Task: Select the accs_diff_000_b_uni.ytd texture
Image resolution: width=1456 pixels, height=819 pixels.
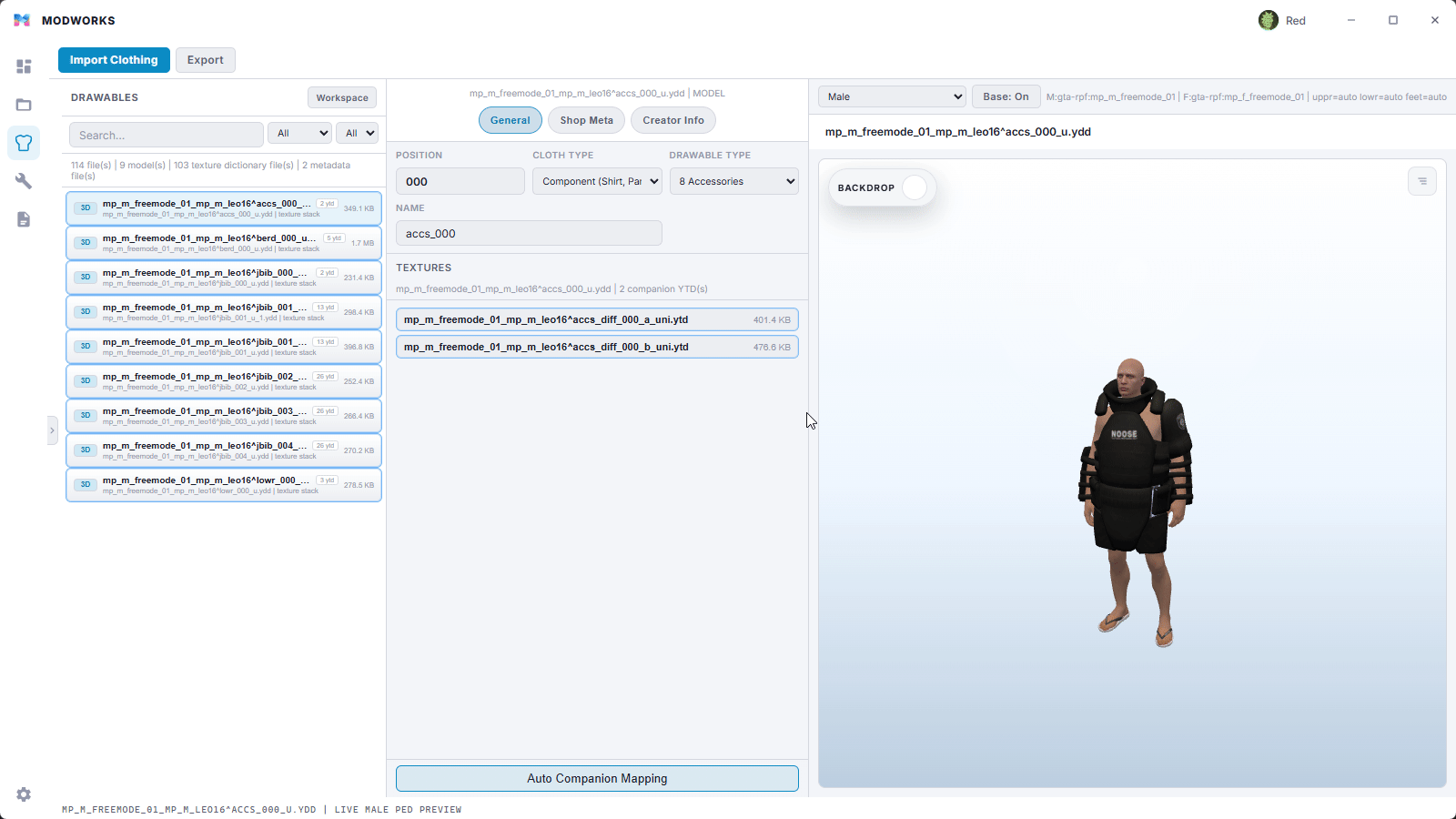Action: (597, 347)
